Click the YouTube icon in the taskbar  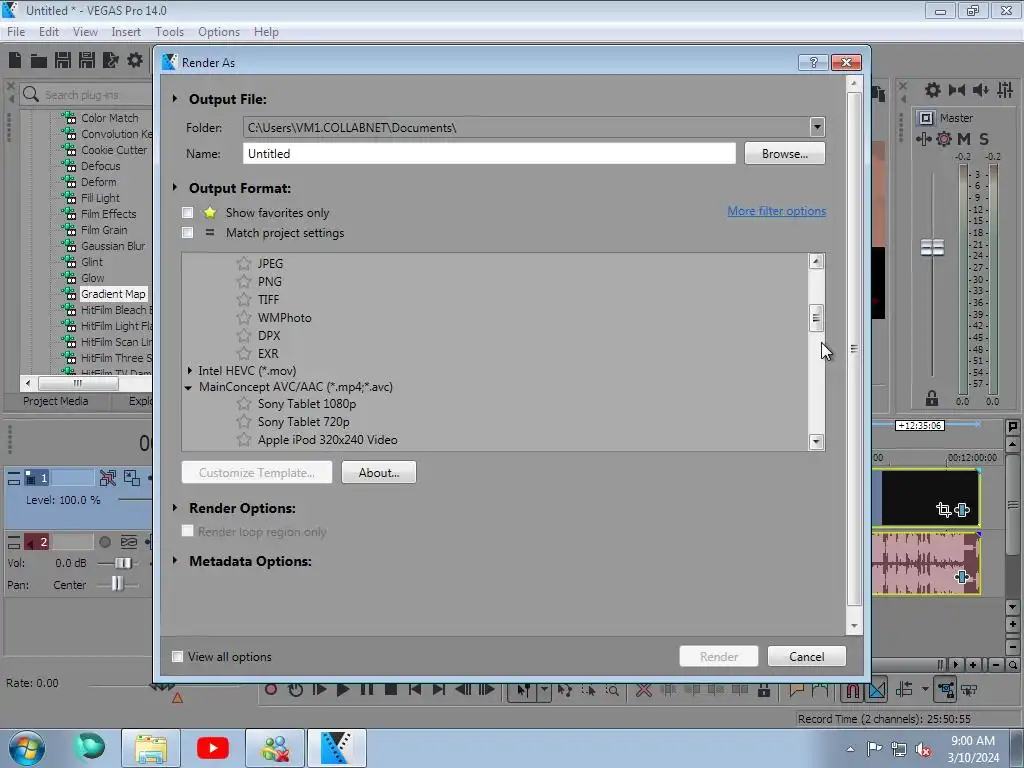(x=213, y=748)
